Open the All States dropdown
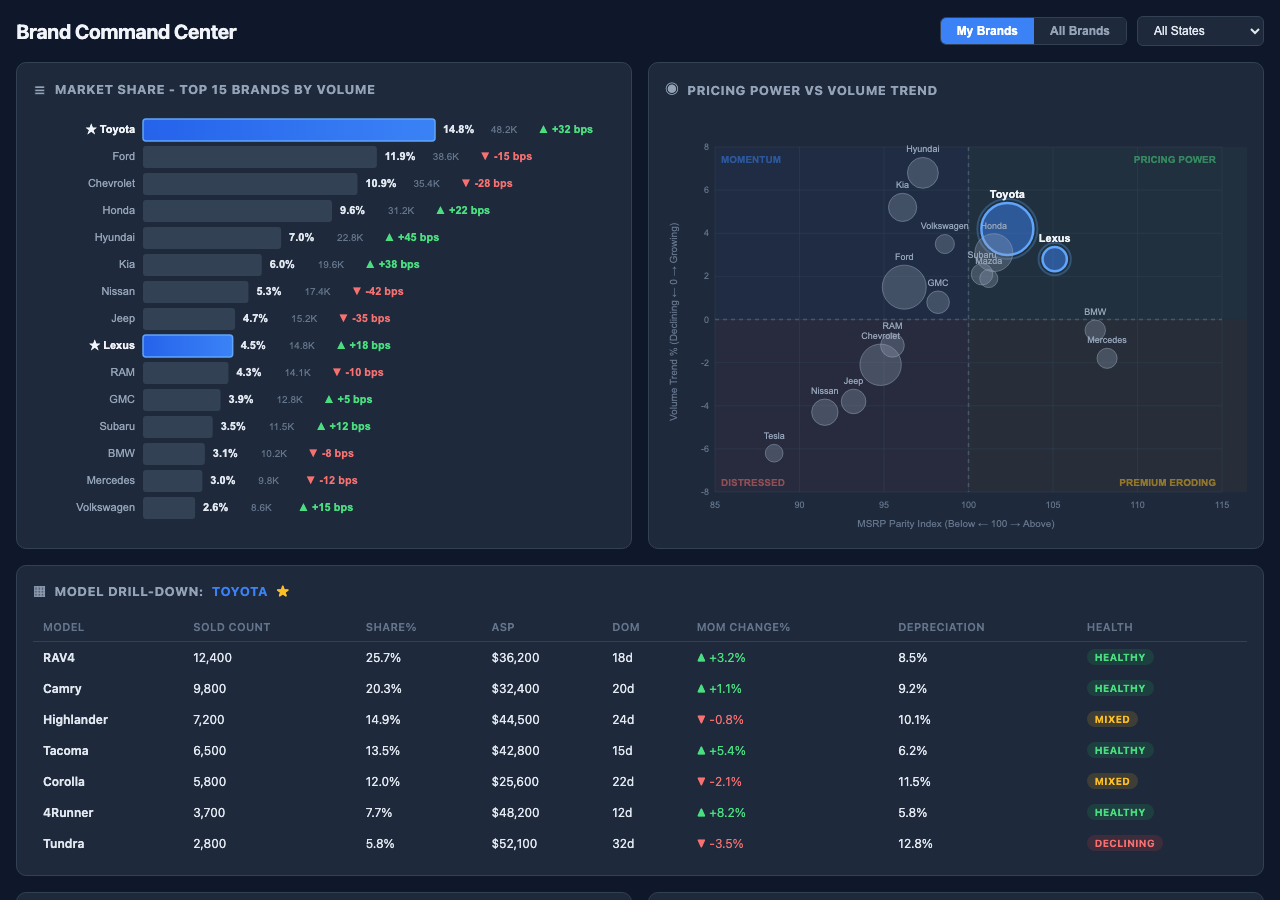 point(1199,31)
